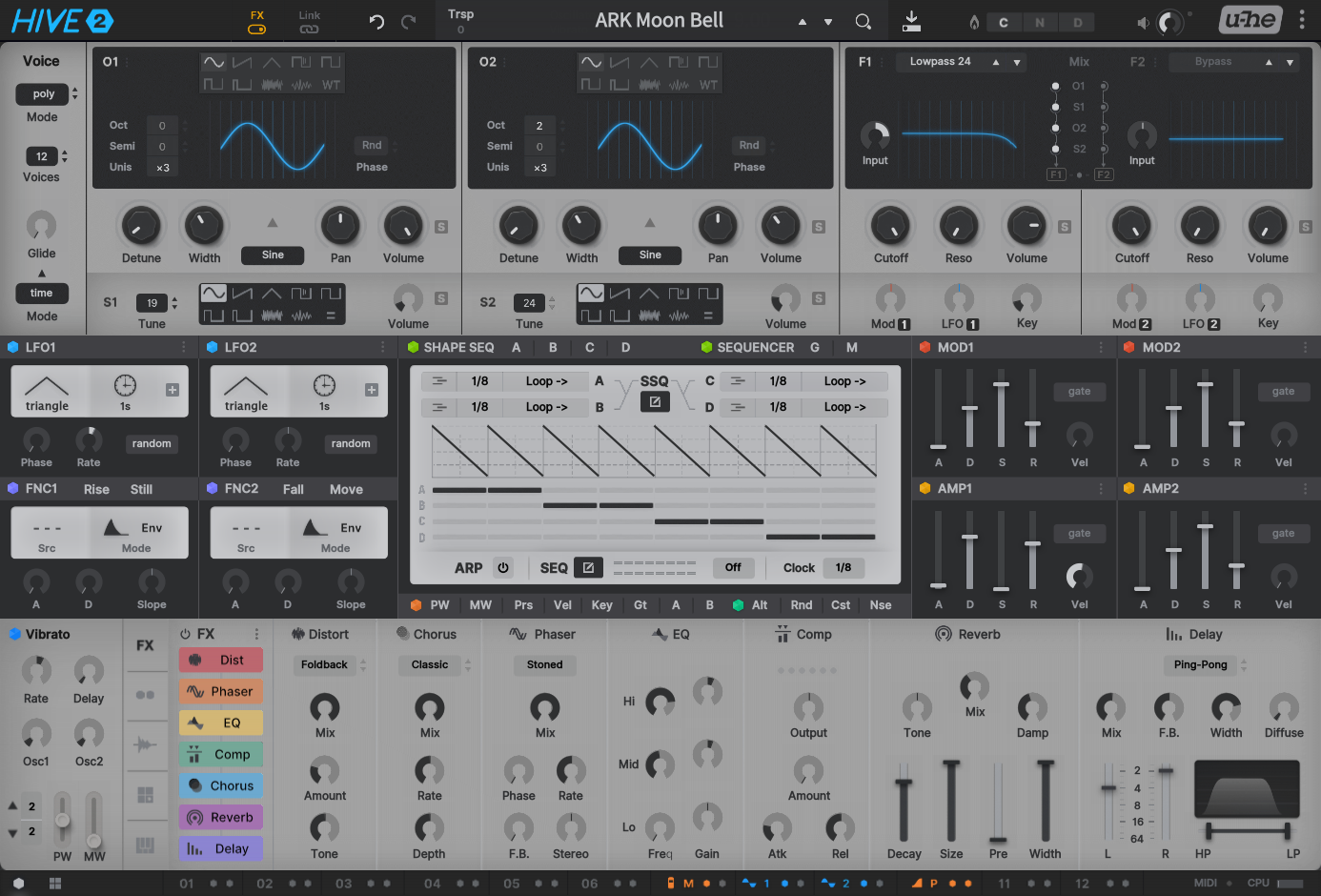Viewport: 1321px width, 896px height.
Task: Click the redo arrow icon
Action: (x=409, y=21)
